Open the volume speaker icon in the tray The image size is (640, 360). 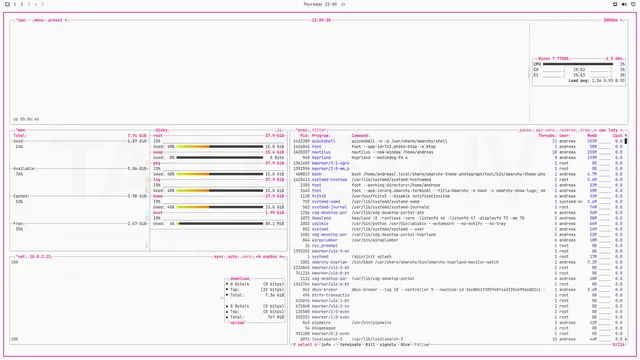point(624,4)
